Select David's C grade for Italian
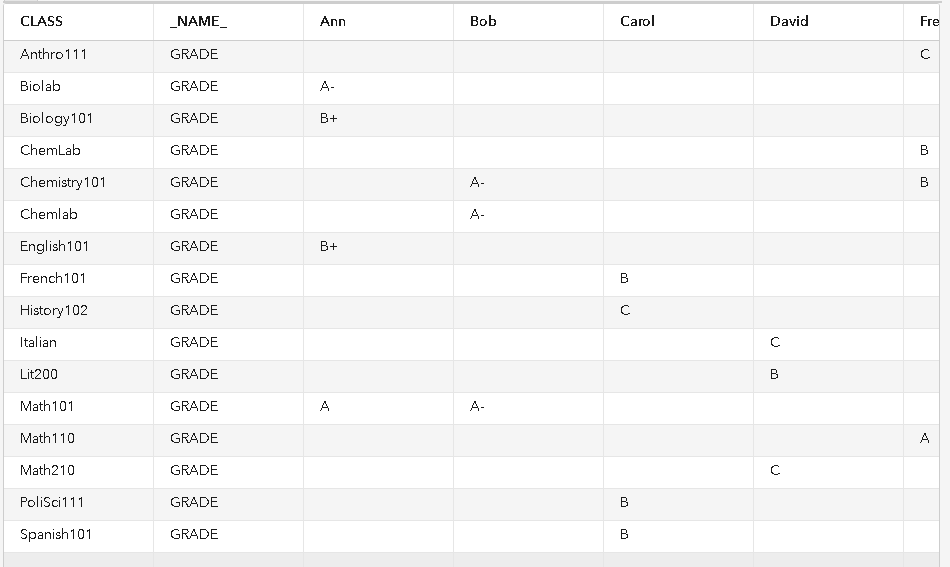950x567 pixels. coord(775,342)
